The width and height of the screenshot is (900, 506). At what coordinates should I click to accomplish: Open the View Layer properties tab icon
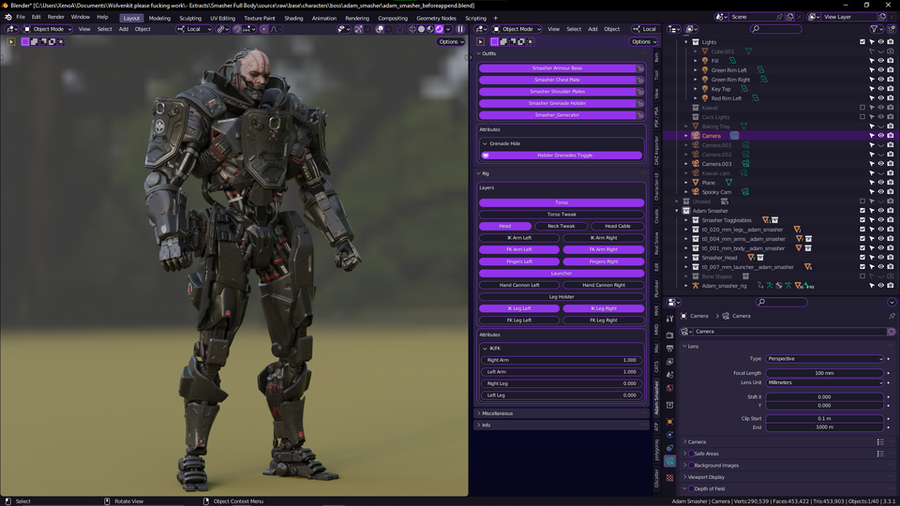click(x=670, y=362)
